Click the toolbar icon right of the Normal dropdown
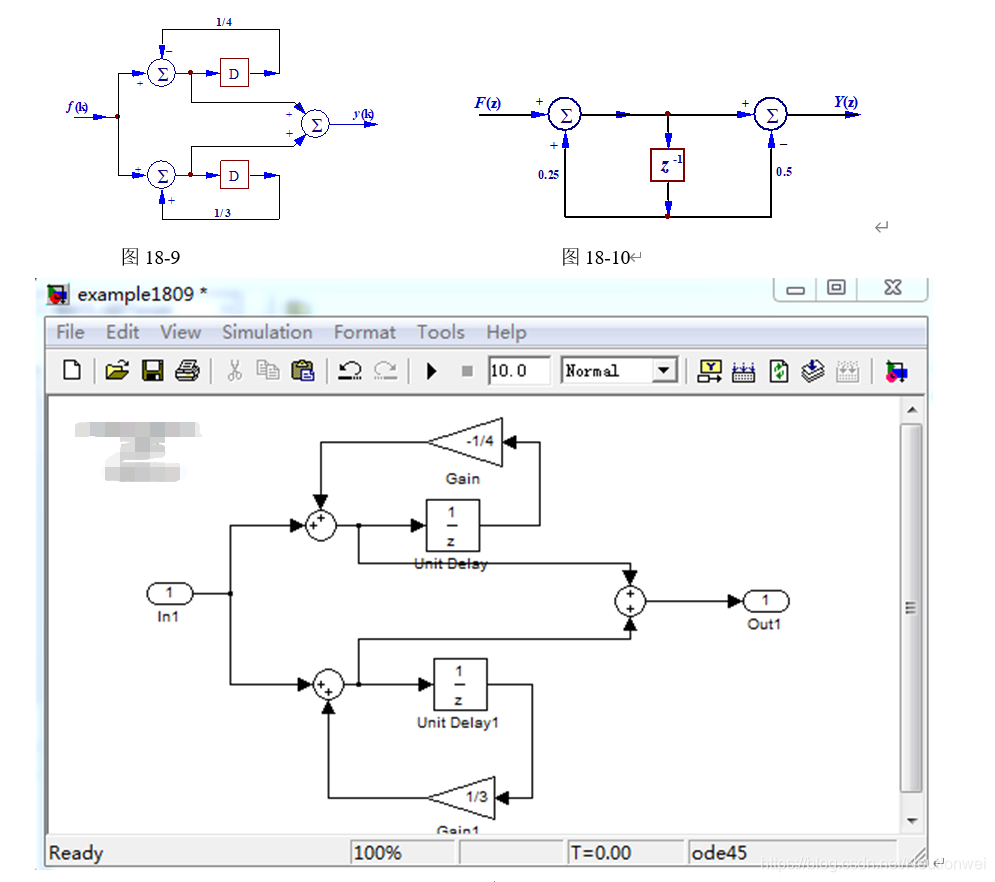The width and height of the screenshot is (995, 882). [x=709, y=371]
